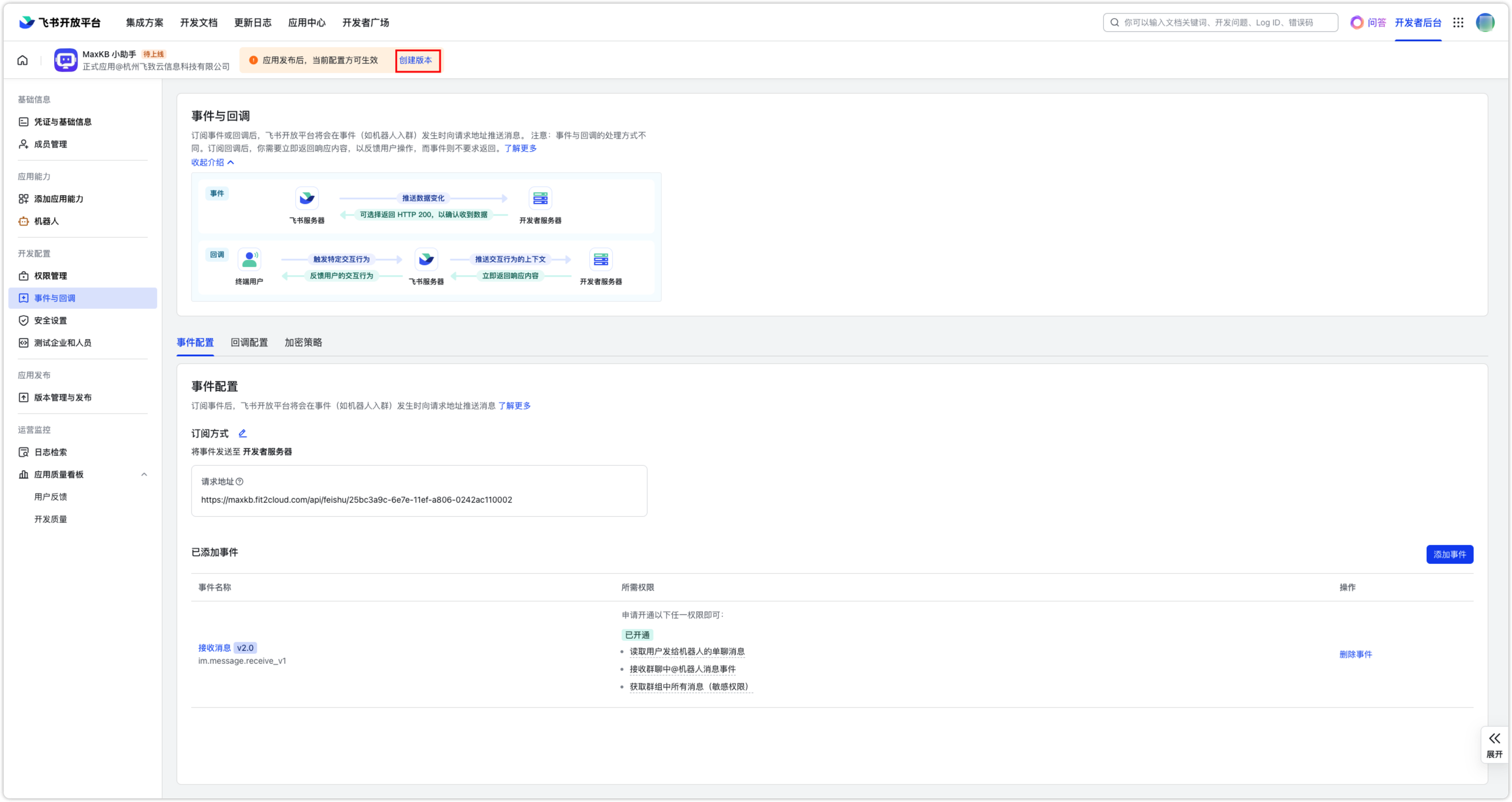Click the home icon in breadcrumb bar
Viewport: 1512px width, 802px height.
22,60
